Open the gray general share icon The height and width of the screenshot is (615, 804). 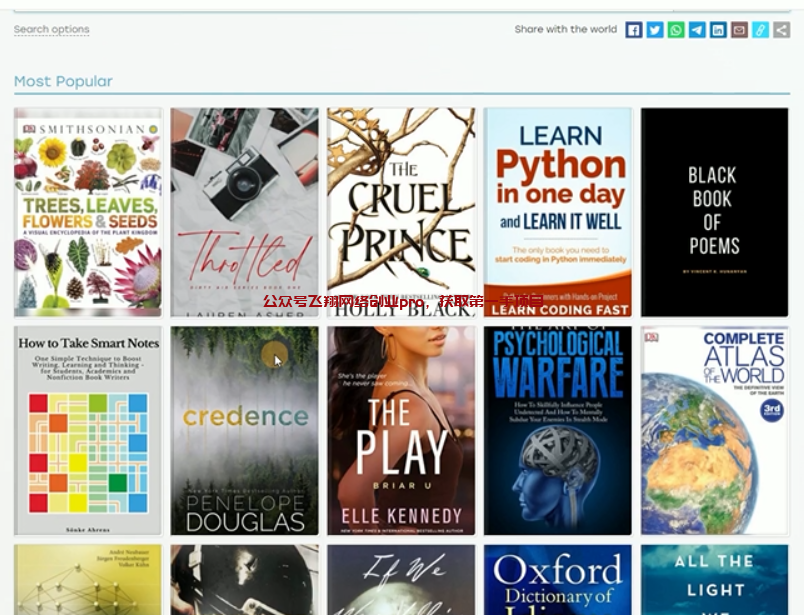click(781, 30)
